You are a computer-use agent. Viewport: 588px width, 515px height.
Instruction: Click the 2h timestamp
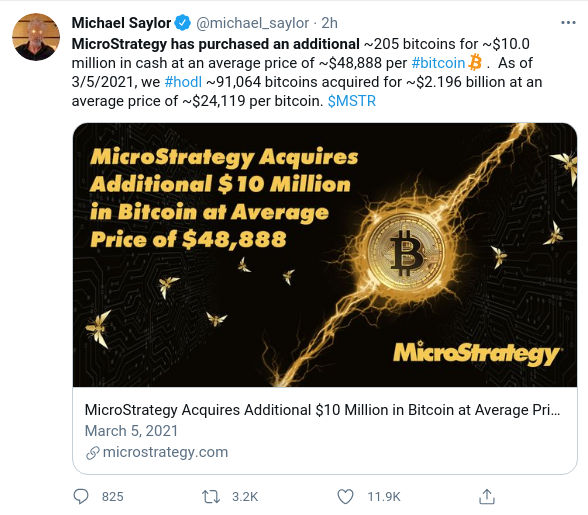click(329, 23)
